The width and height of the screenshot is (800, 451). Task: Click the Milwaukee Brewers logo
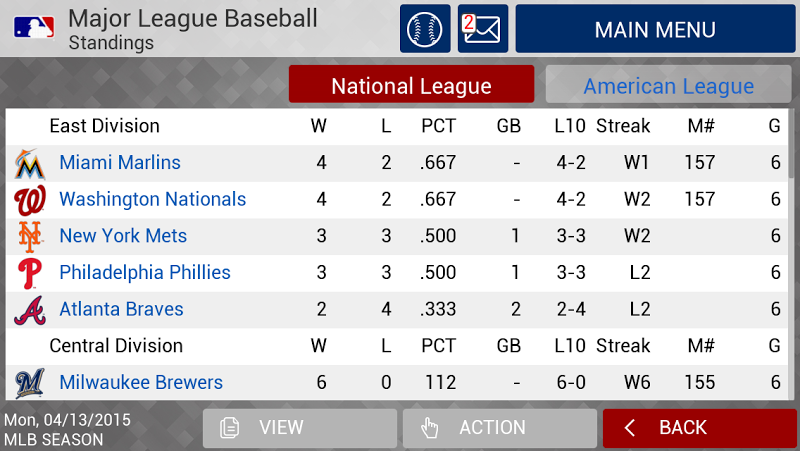pyautogui.click(x=30, y=383)
